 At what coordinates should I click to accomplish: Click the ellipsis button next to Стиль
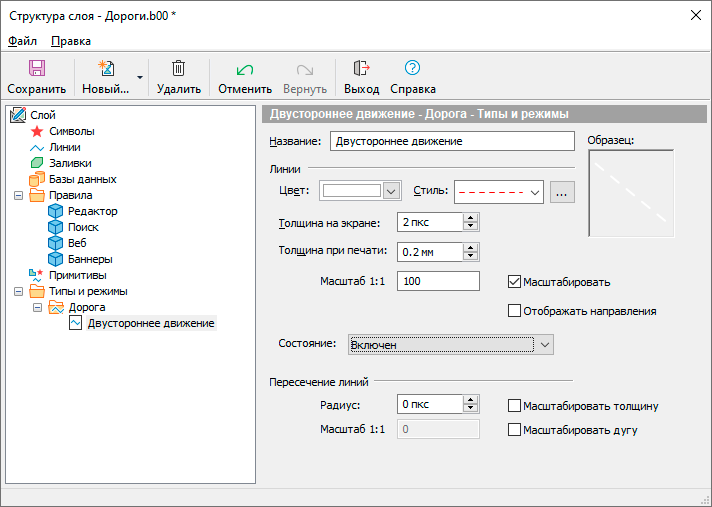(x=563, y=191)
